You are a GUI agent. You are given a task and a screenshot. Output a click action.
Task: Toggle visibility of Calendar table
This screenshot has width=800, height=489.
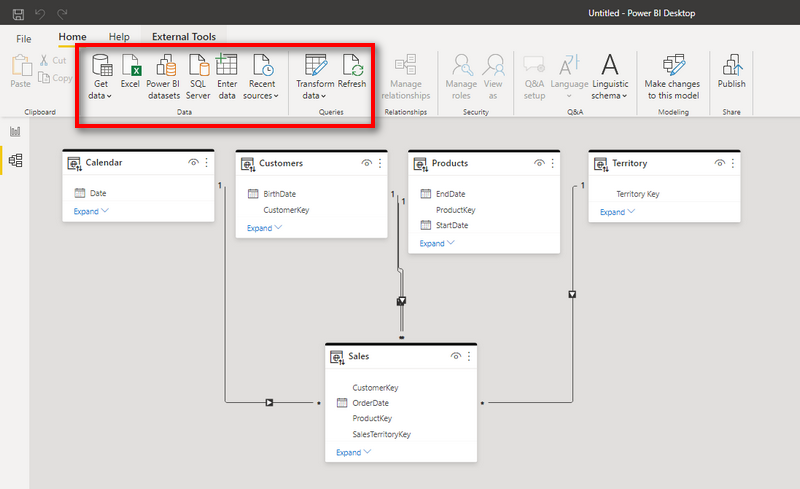coord(193,162)
